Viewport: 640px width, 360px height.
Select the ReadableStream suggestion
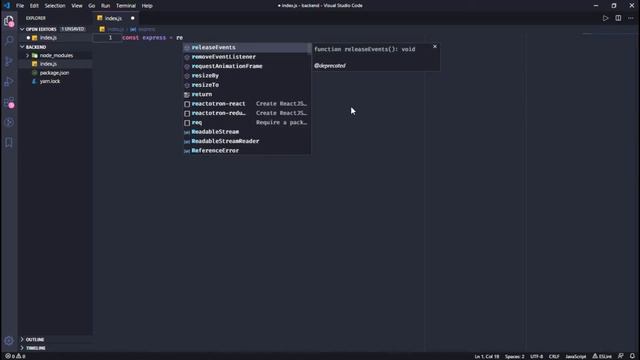click(247, 132)
